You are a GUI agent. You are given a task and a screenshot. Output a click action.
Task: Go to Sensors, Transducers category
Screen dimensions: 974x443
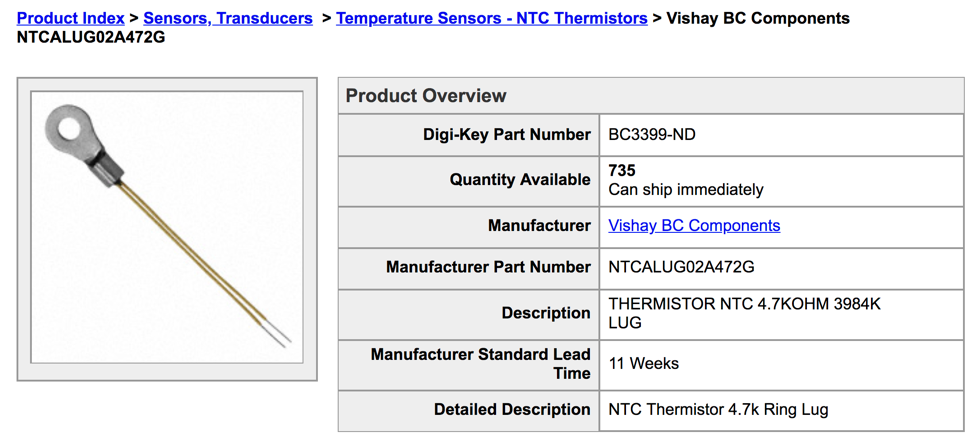(228, 19)
